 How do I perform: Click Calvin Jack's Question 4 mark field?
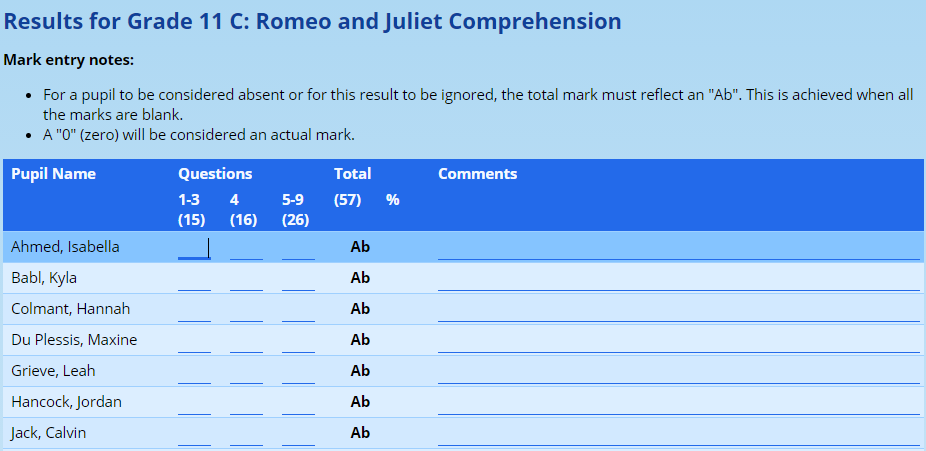click(246, 434)
